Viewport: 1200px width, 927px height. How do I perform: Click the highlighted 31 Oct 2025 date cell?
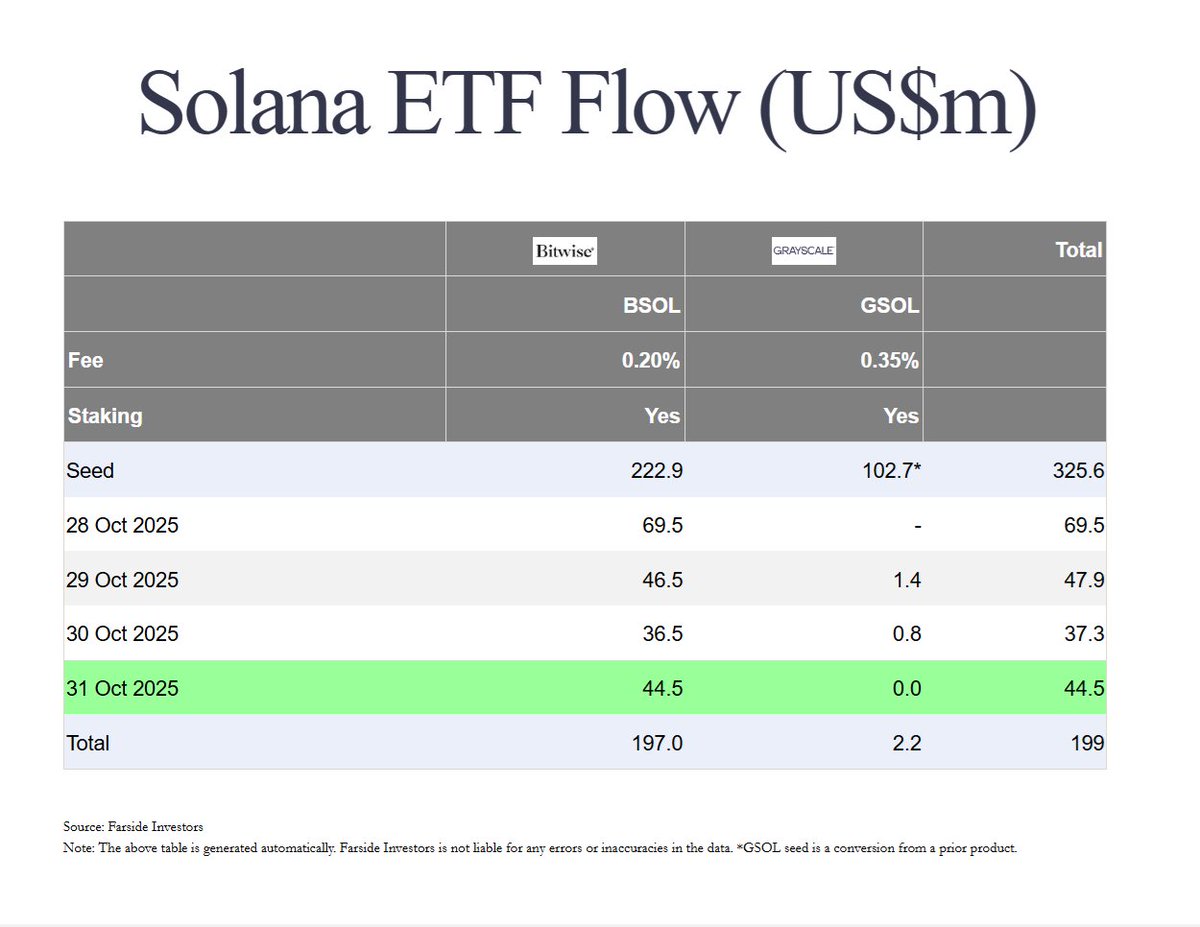pos(122,688)
